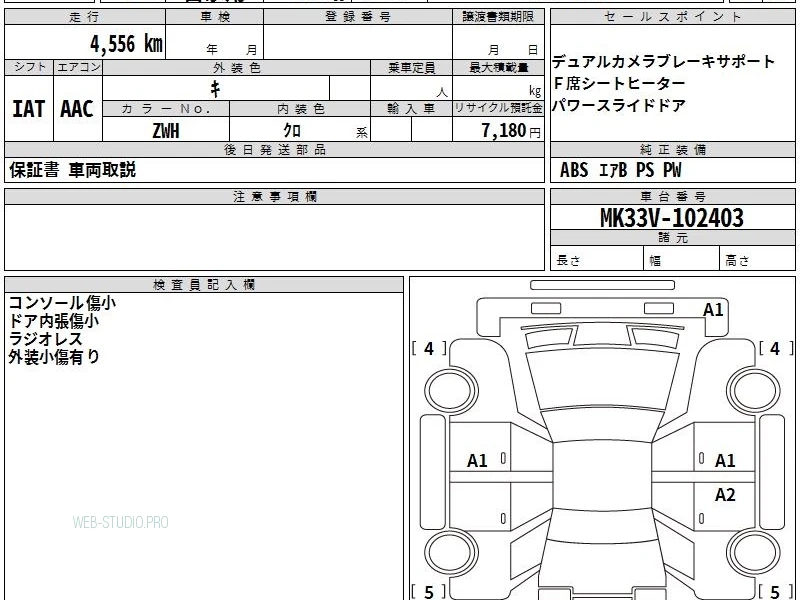Click the [5] tire marker on the right
The width and height of the screenshot is (800, 600).
[x=776, y=592]
